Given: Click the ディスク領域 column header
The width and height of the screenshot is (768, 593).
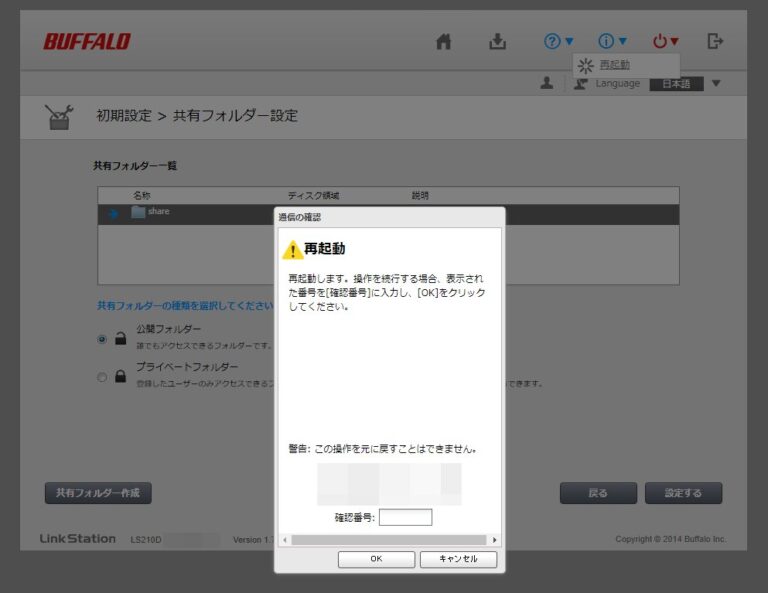Looking at the screenshot, I should [x=313, y=195].
